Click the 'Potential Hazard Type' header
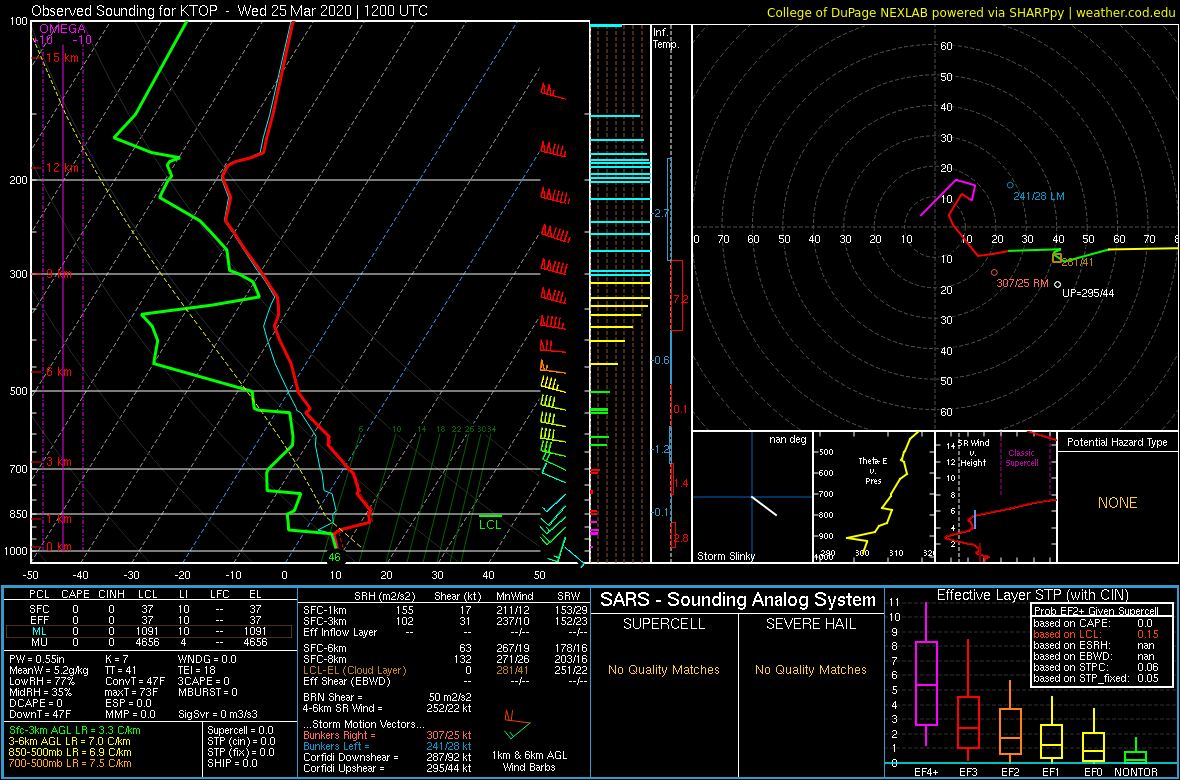This screenshot has width=1180, height=780. click(1117, 442)
